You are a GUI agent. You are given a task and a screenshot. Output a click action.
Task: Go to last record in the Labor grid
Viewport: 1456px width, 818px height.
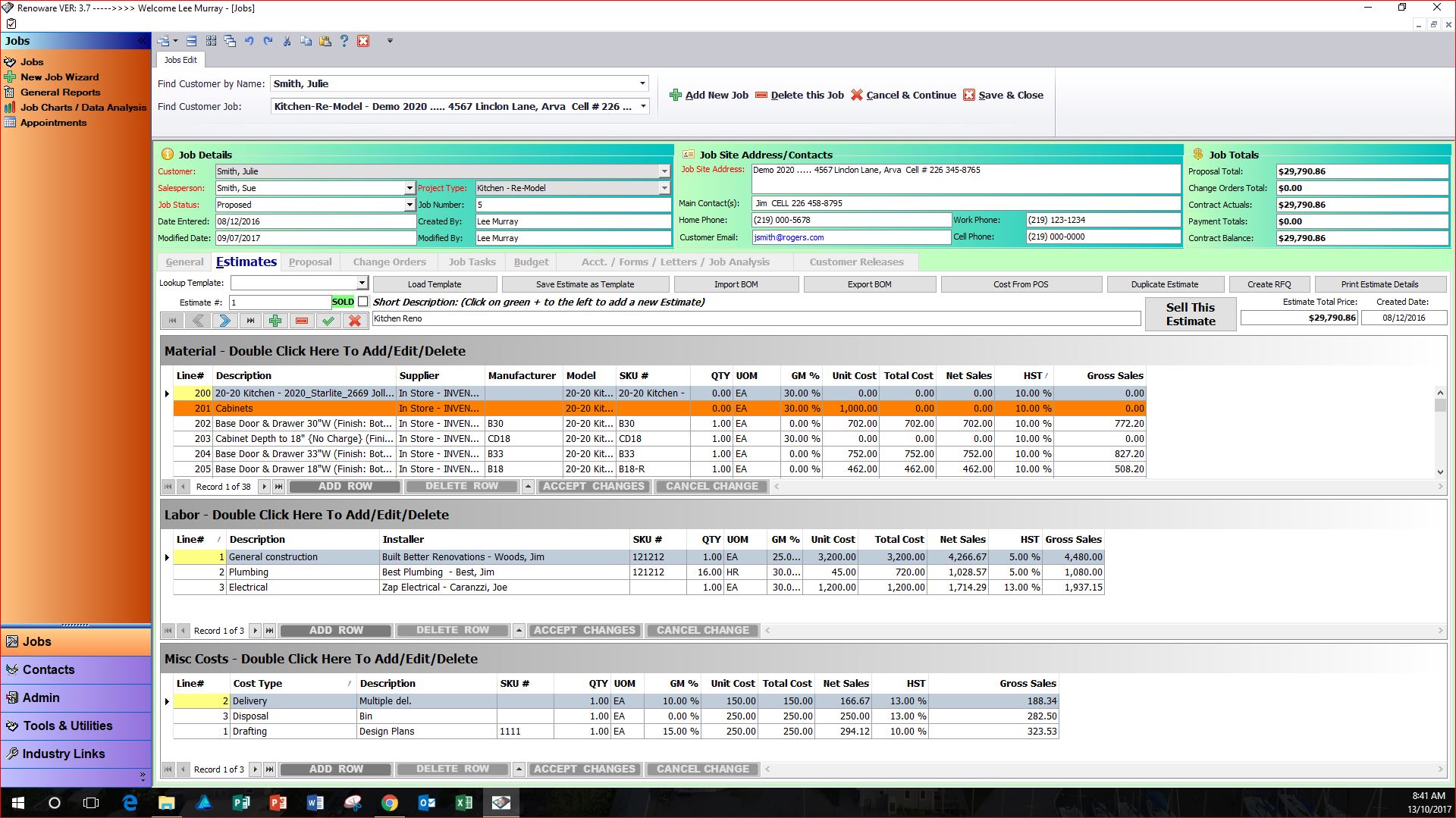coord(269,631)
